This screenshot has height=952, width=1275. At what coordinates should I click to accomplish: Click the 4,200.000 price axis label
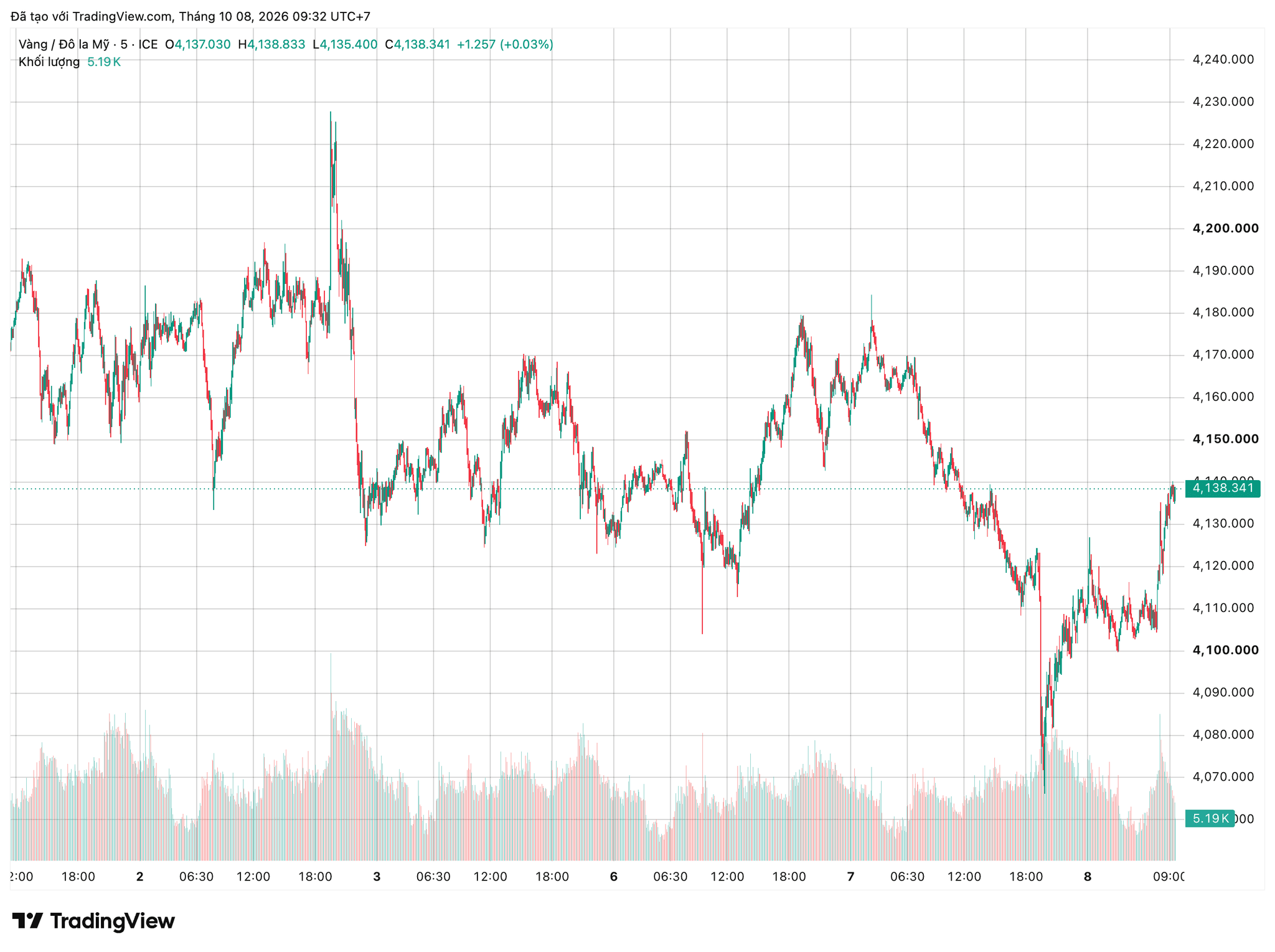click(x=1225, y=229)
